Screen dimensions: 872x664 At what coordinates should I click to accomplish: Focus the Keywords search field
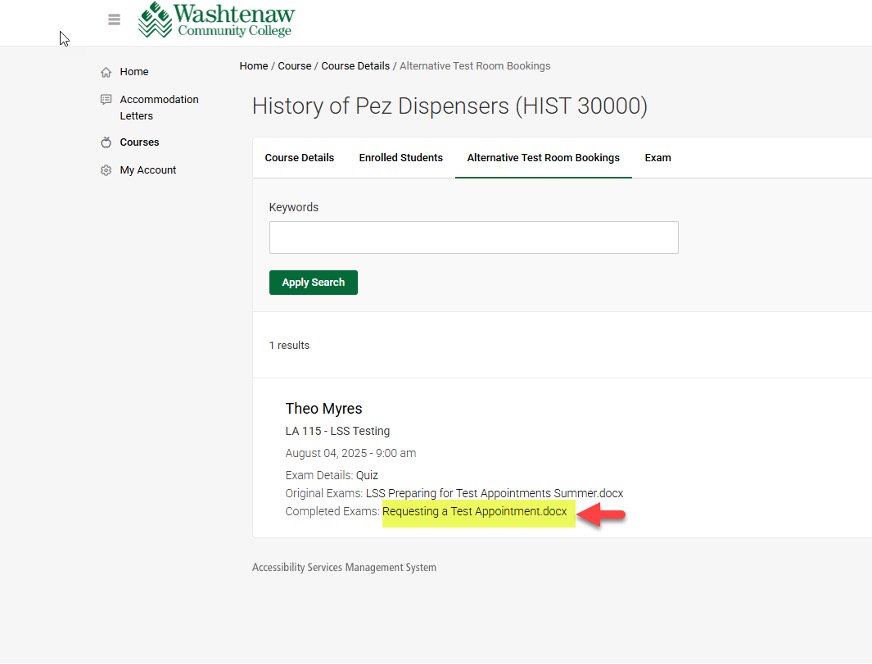click(x=474, y=237)
